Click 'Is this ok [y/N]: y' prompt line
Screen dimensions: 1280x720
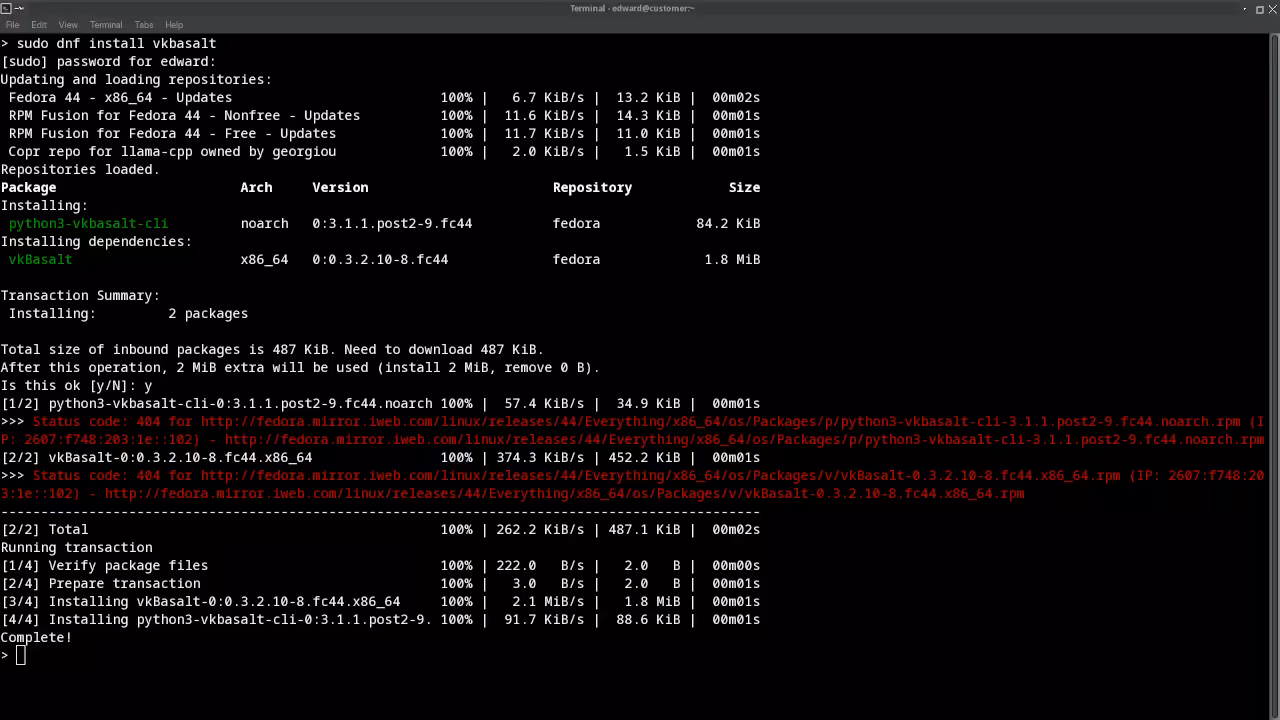click(x=76, y=385)
